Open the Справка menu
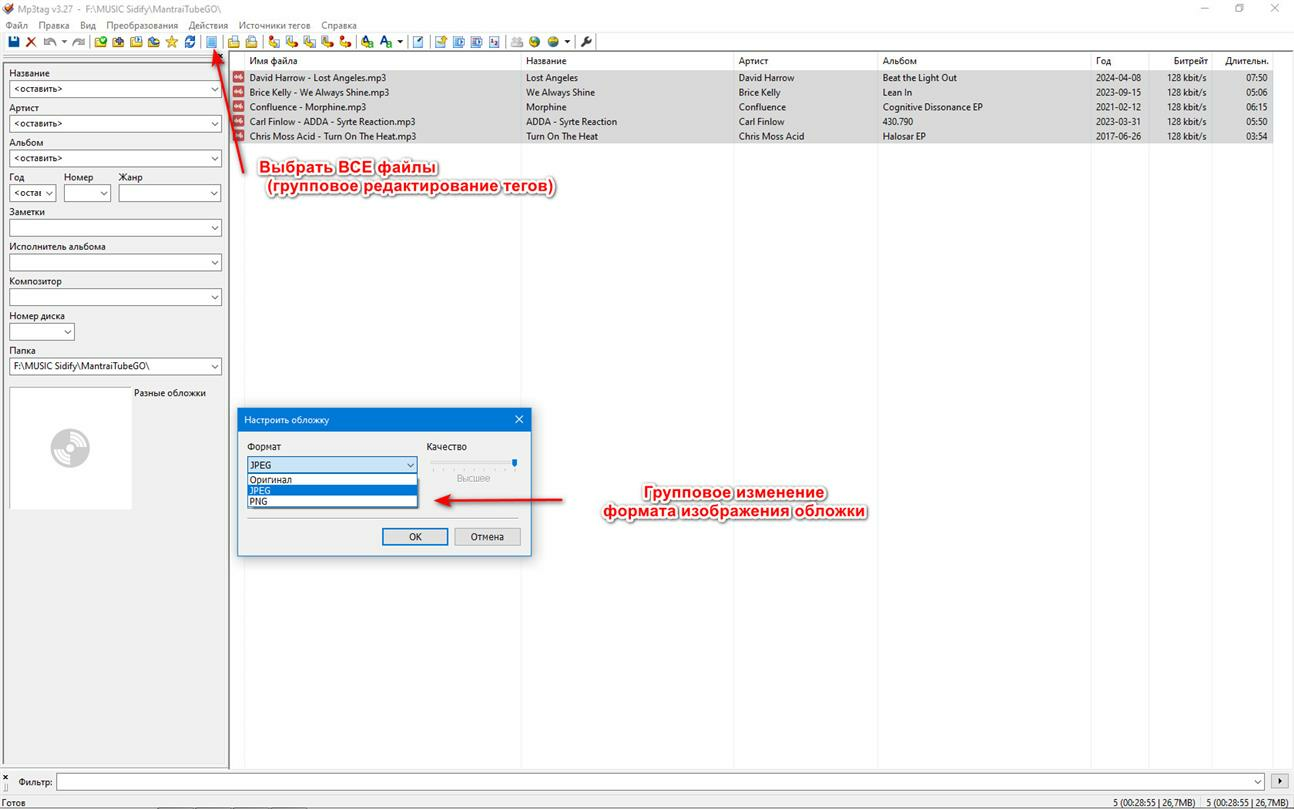Viewport: 1294px width, 809px height. point(339,25)
